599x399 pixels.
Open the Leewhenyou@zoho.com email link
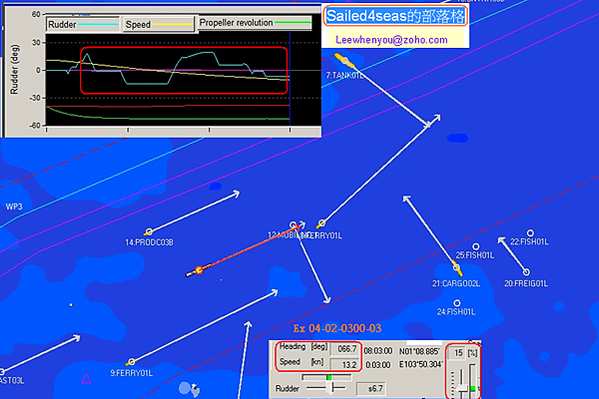392,40
